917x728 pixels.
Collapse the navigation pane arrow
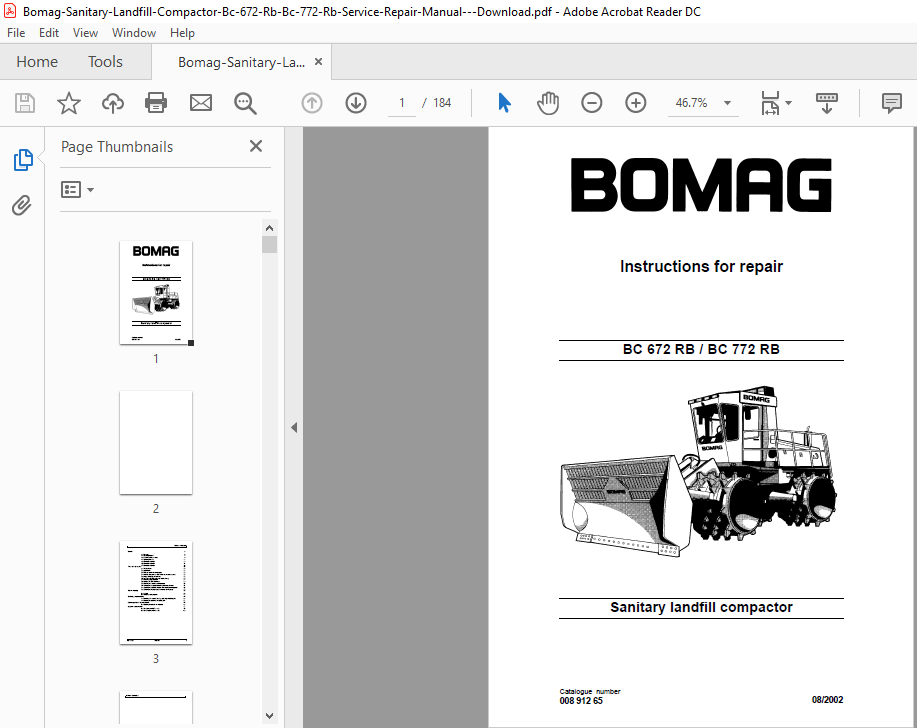[x=294, y=427]
